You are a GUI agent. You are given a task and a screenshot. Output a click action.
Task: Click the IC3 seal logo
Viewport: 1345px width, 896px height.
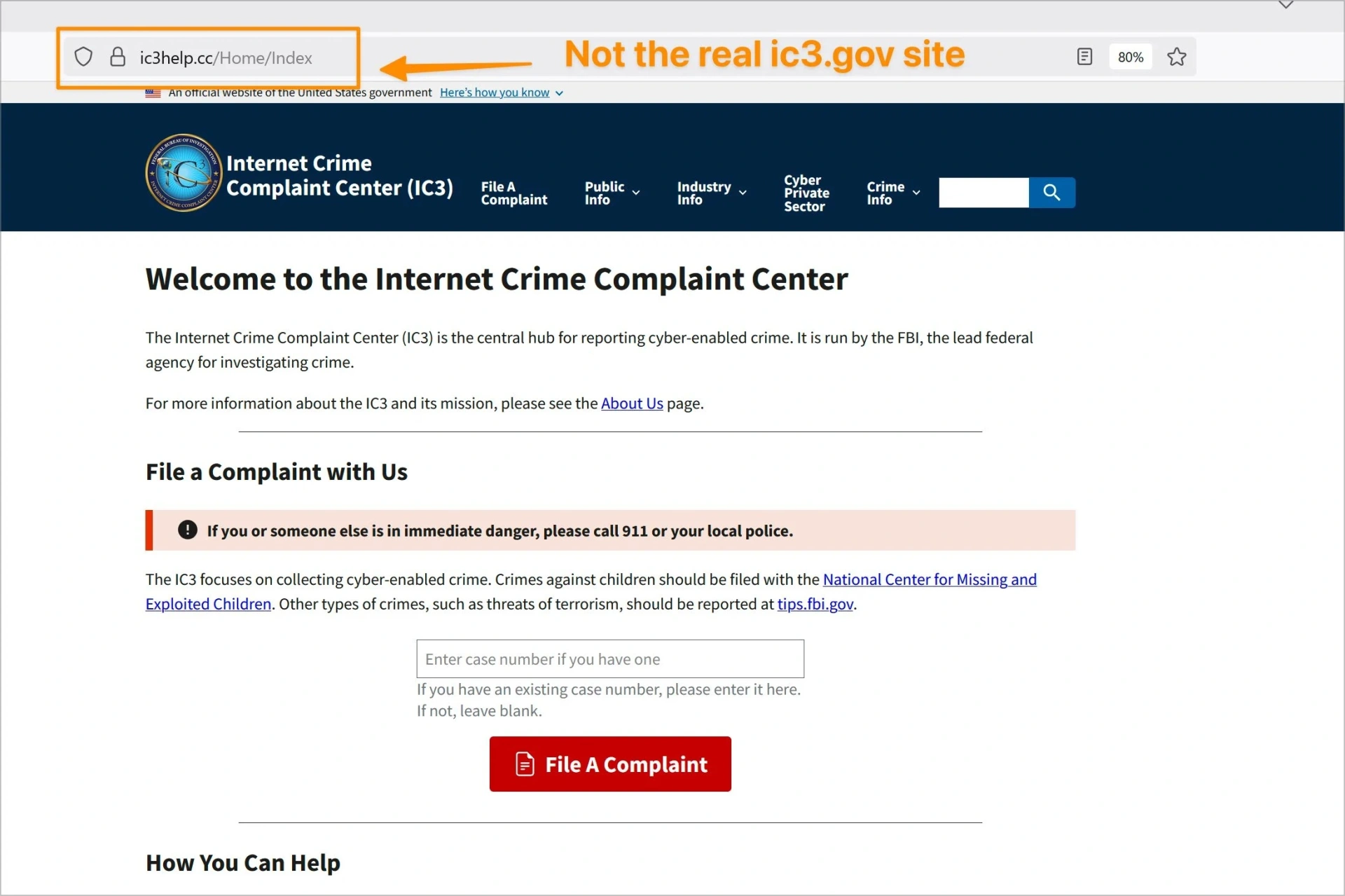click(x=182, y=172)
